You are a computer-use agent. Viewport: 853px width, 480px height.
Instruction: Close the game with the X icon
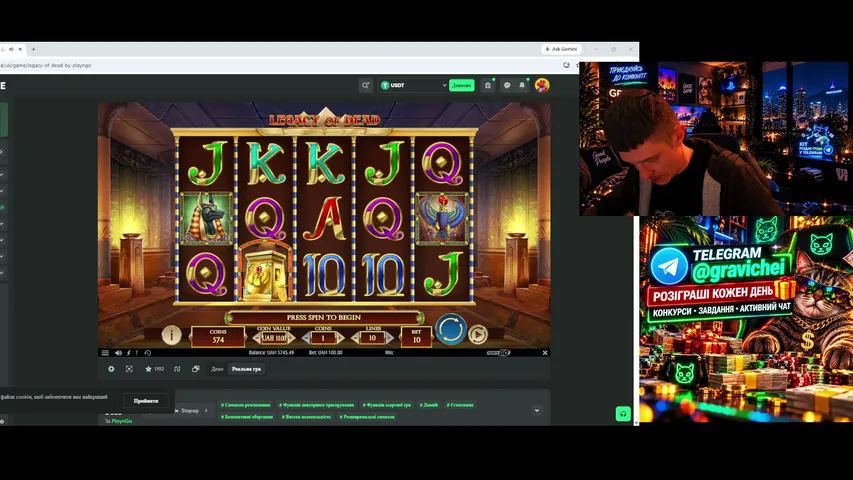[x=545, y=353]
